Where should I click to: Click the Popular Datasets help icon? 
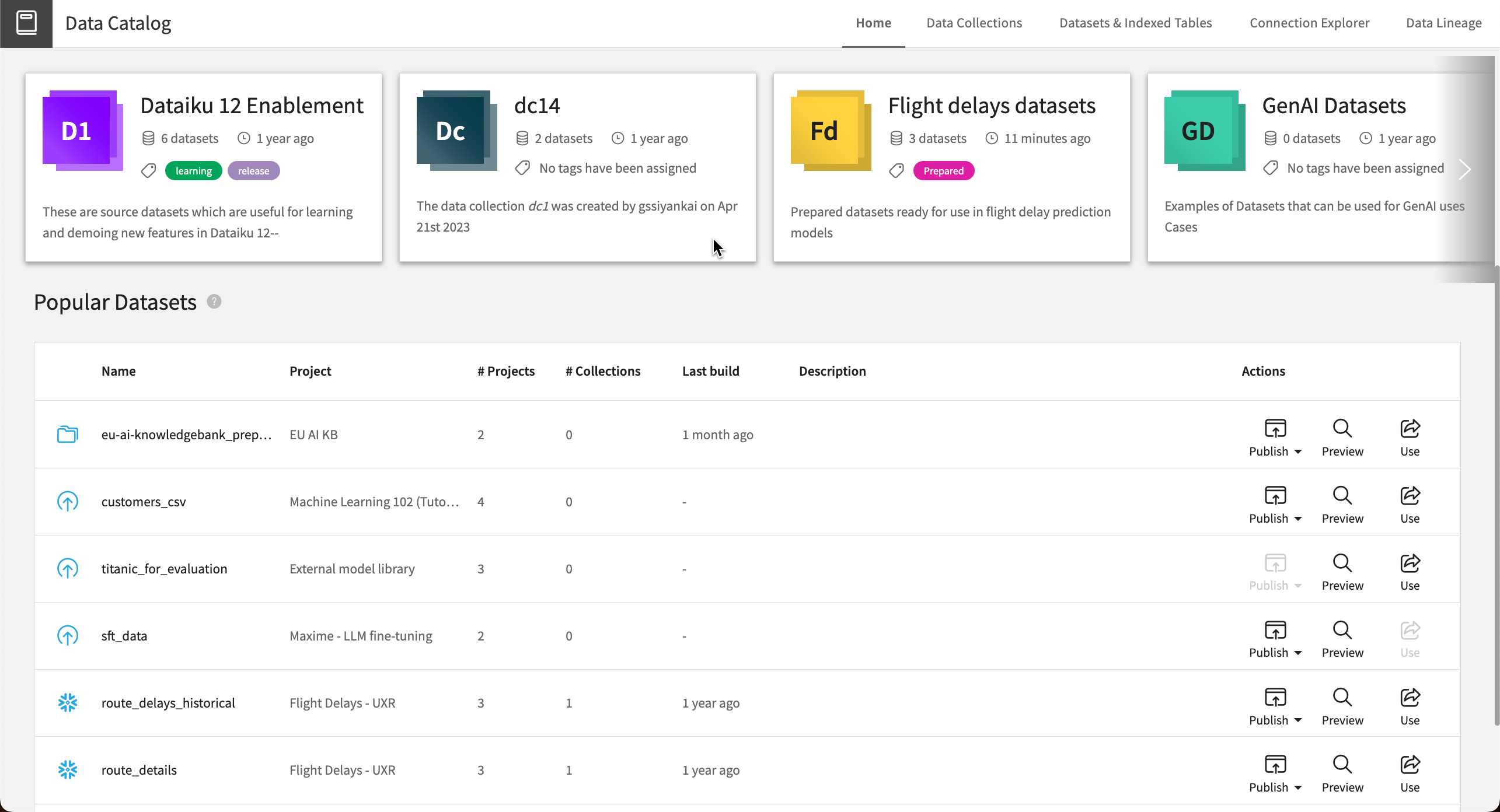click(213, 301)
